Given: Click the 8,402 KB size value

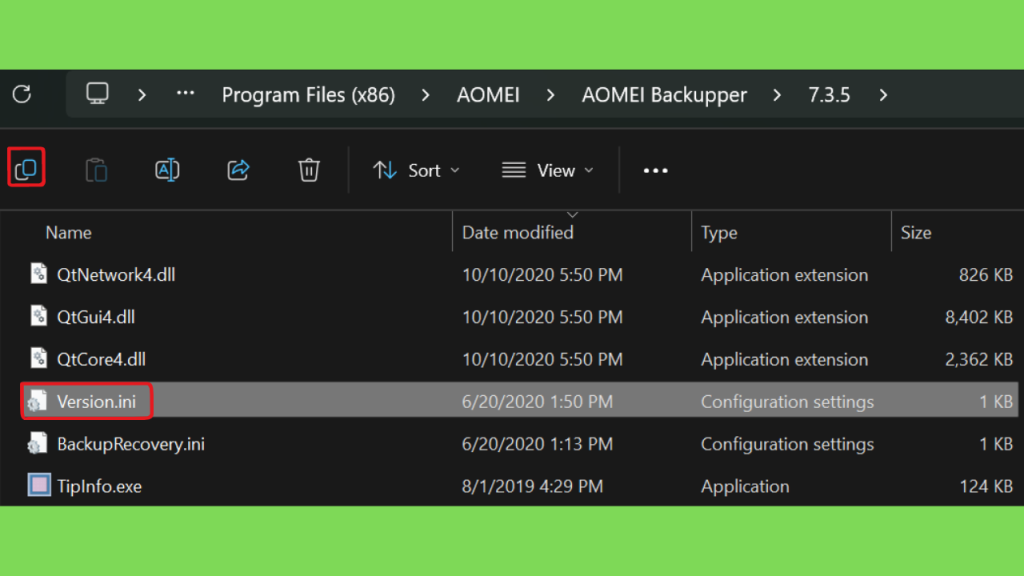Looking at the screenshot, I should point(978,317).
